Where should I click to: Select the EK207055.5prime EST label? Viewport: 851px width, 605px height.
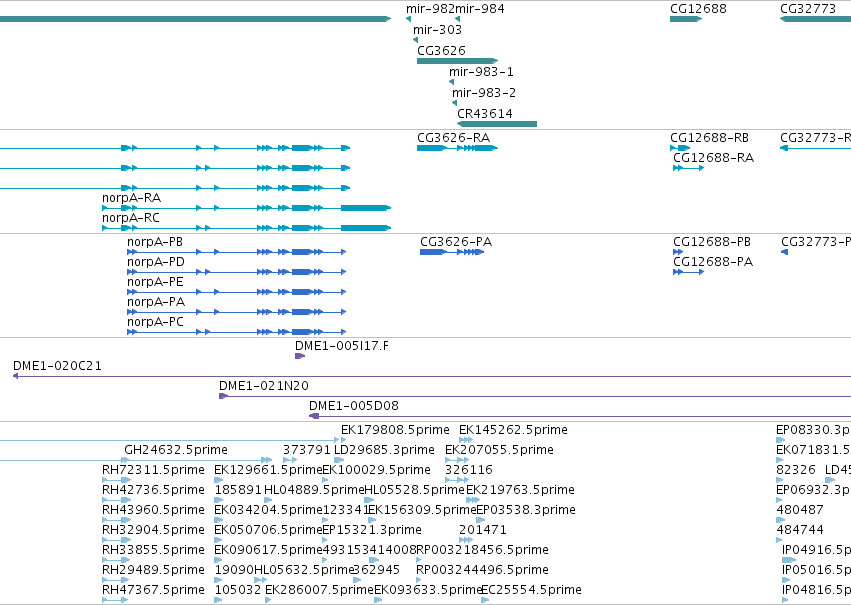coord(499,450)
